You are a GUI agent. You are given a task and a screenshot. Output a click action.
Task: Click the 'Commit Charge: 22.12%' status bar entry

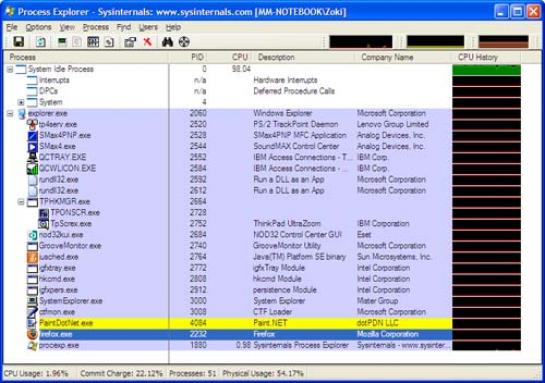121,374
